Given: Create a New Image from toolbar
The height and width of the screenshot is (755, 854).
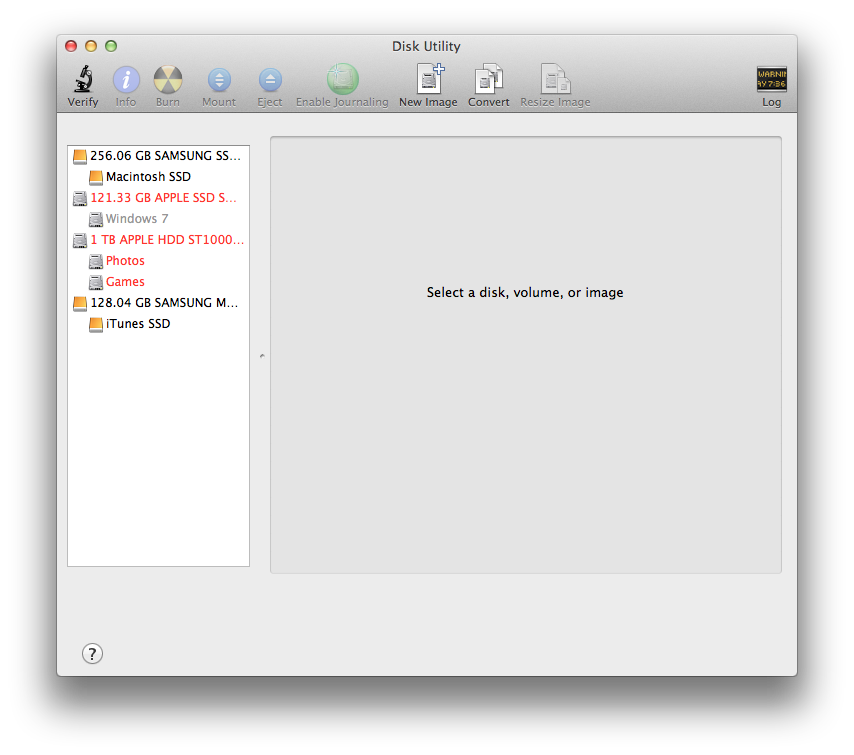Looking at the screenshot, I should click(429, 79).
